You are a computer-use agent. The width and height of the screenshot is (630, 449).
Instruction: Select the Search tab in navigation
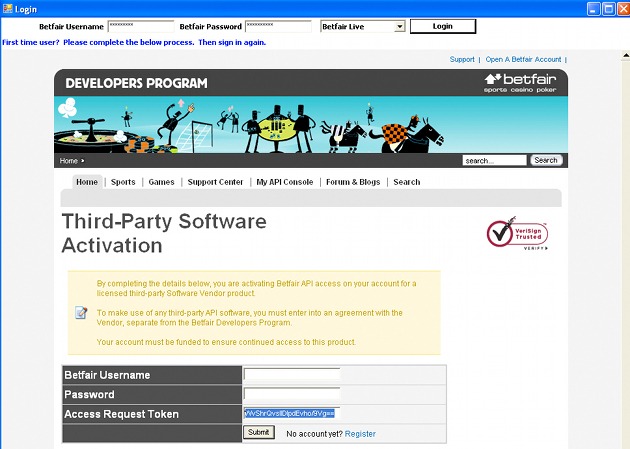tap(407, 182)
